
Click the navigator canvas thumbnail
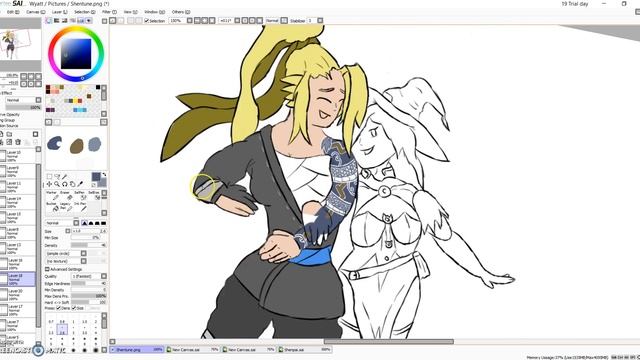pyautogui.click(x=20, y=44)
